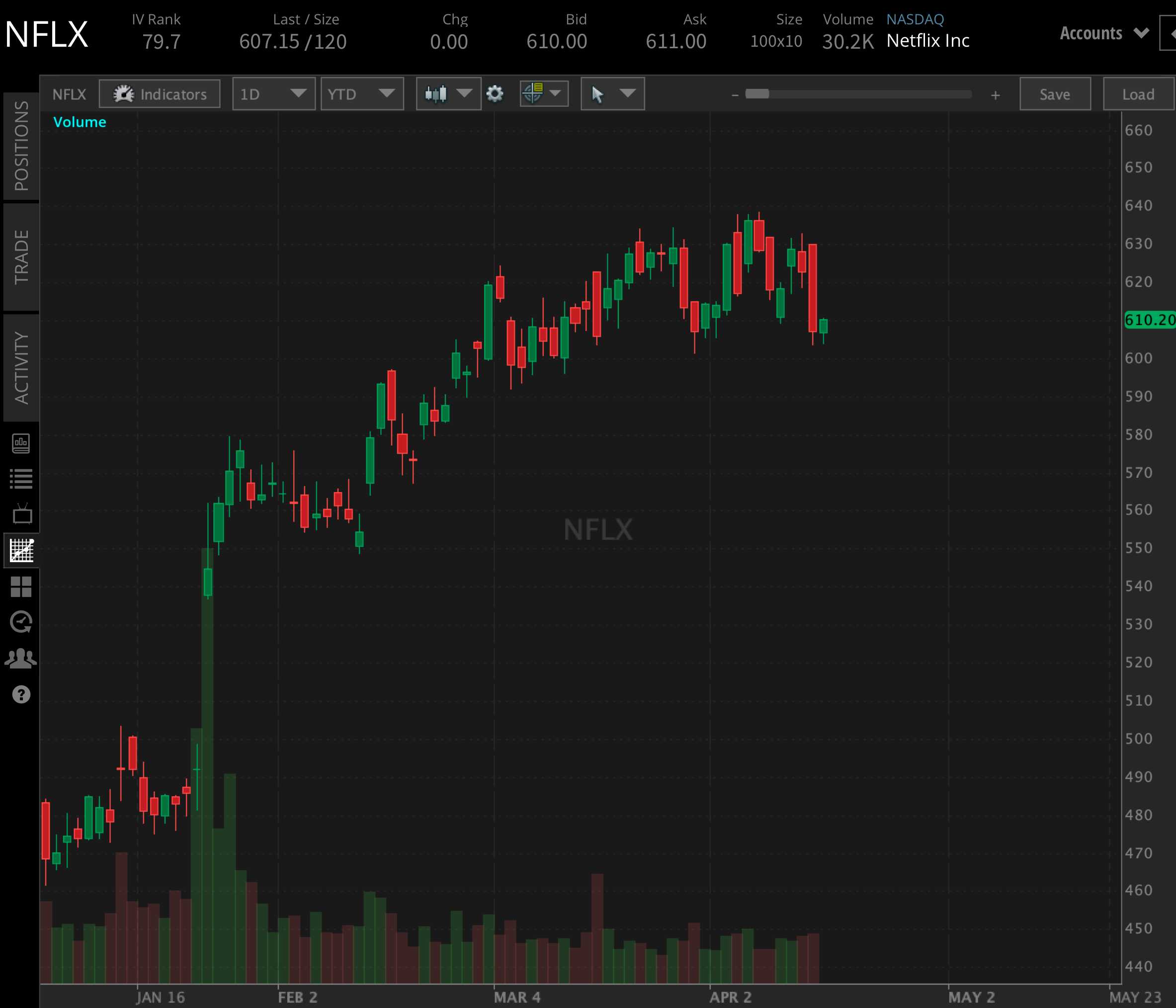Screen dimensions: 1176x1008
Task: Open the Indicators panel
Action: pyautogui.click(x=159, y=94)
